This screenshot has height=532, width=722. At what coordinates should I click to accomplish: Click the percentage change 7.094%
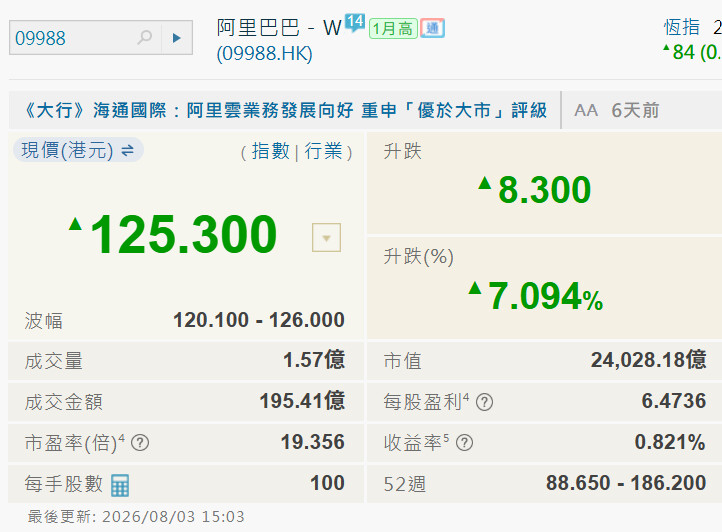click(x=545, y=296)
